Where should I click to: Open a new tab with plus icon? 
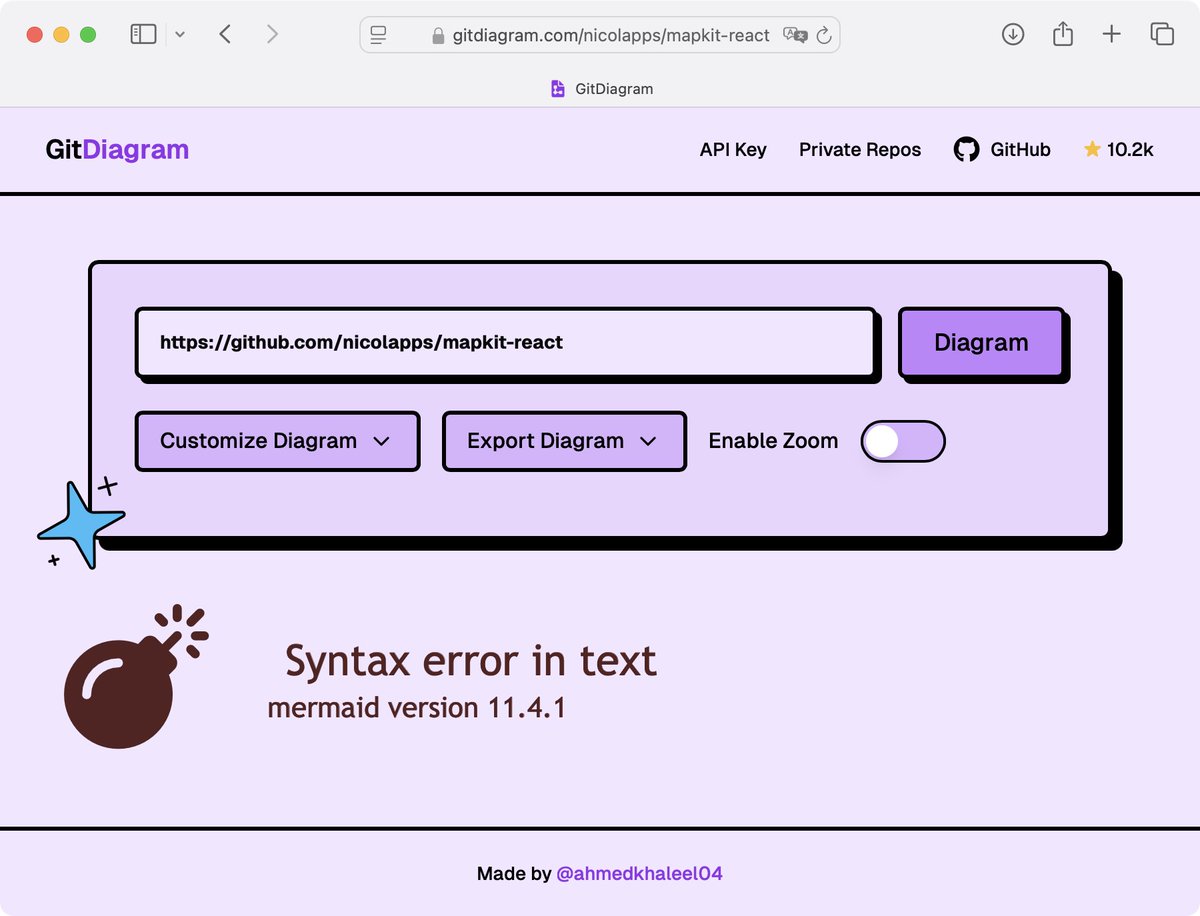point(1111,34)
